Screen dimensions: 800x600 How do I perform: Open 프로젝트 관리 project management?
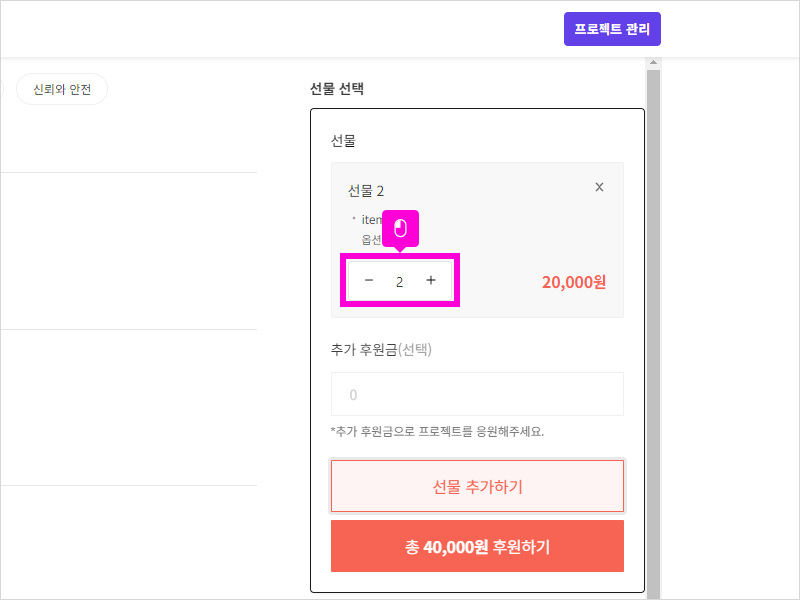[x=612, y=29]
